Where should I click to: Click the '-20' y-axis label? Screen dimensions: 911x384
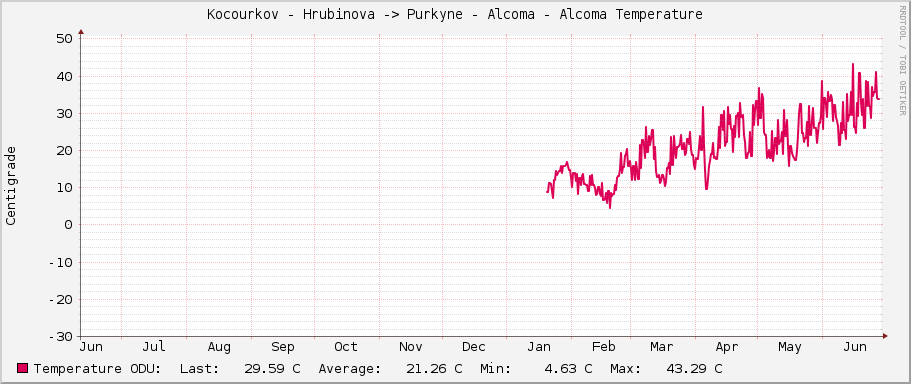coord(60,299)
